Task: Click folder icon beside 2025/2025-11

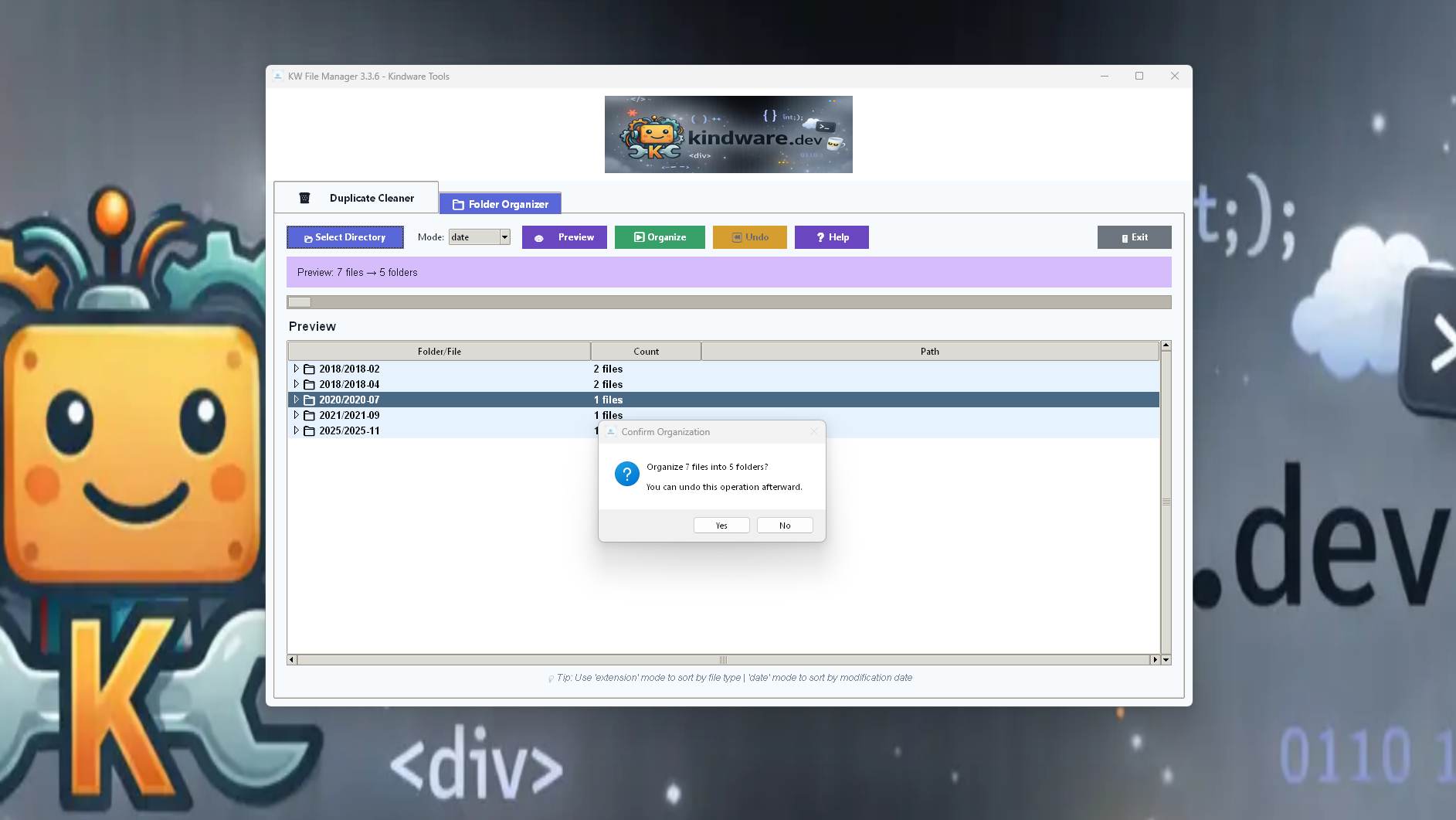Action: [x=309, y=431]
